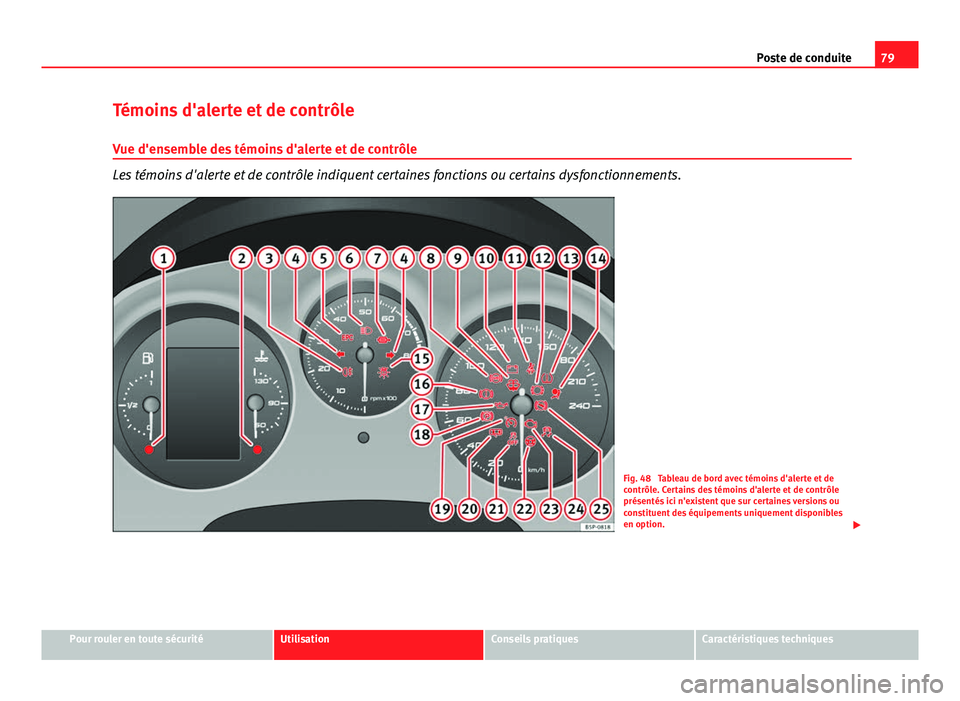Click callout number 6 marker
This screenshot has height=701, width=960.
pos(350,258)
